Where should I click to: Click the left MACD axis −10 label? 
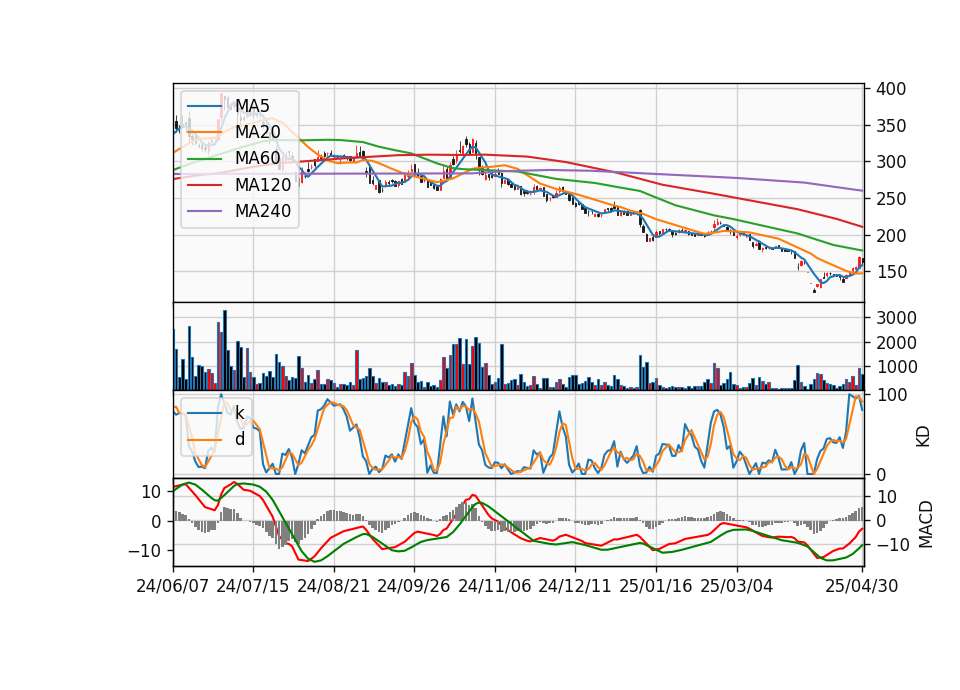[x=144, y=551]
